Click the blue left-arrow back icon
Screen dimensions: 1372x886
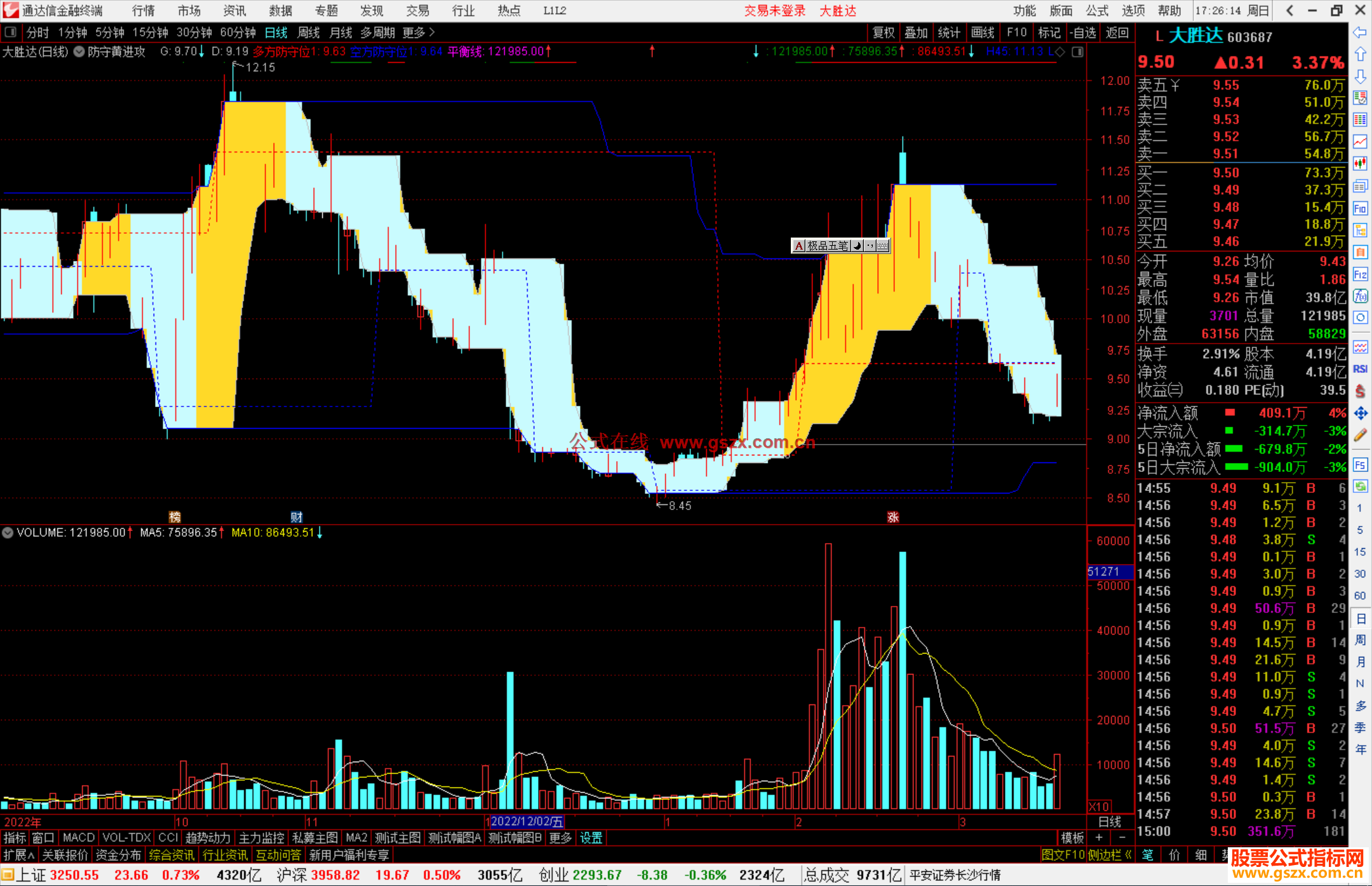1360,32
